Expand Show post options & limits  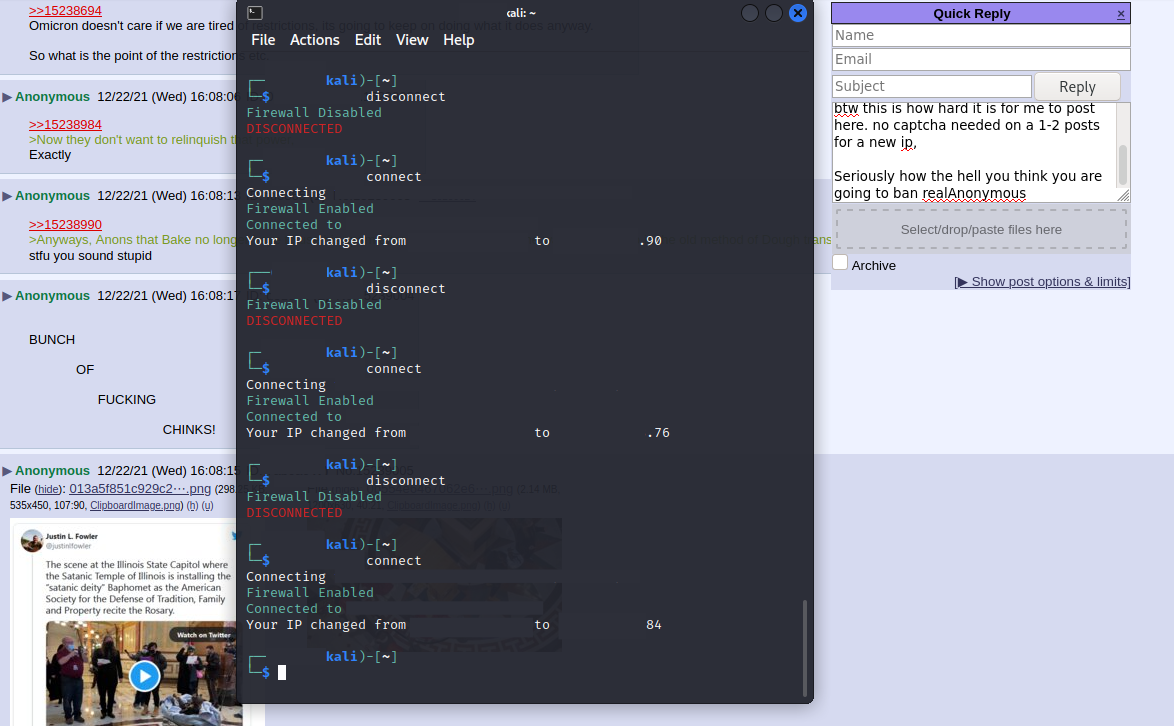pyautogui.click(x=1042, y=282)
